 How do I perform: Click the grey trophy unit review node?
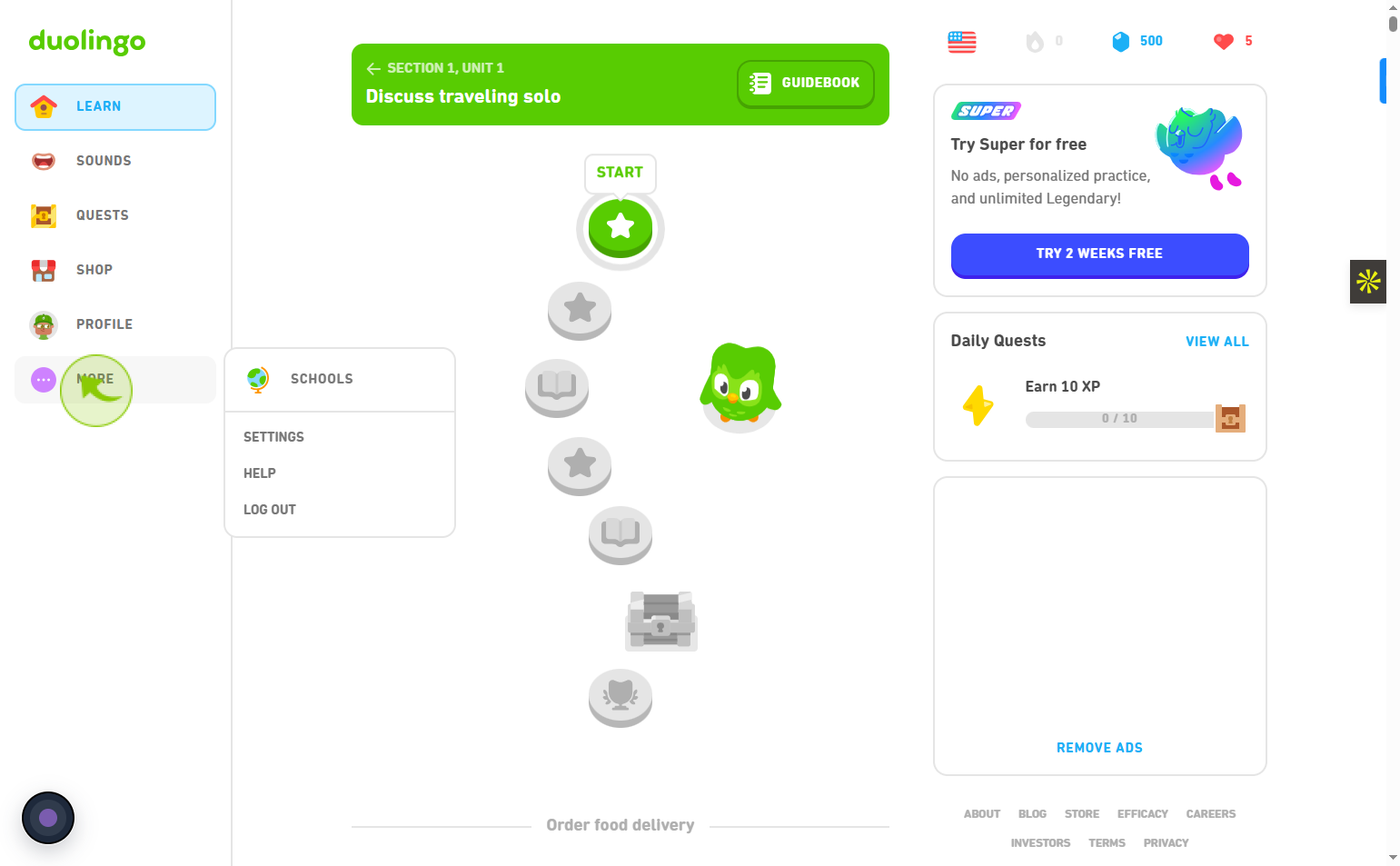621,698
